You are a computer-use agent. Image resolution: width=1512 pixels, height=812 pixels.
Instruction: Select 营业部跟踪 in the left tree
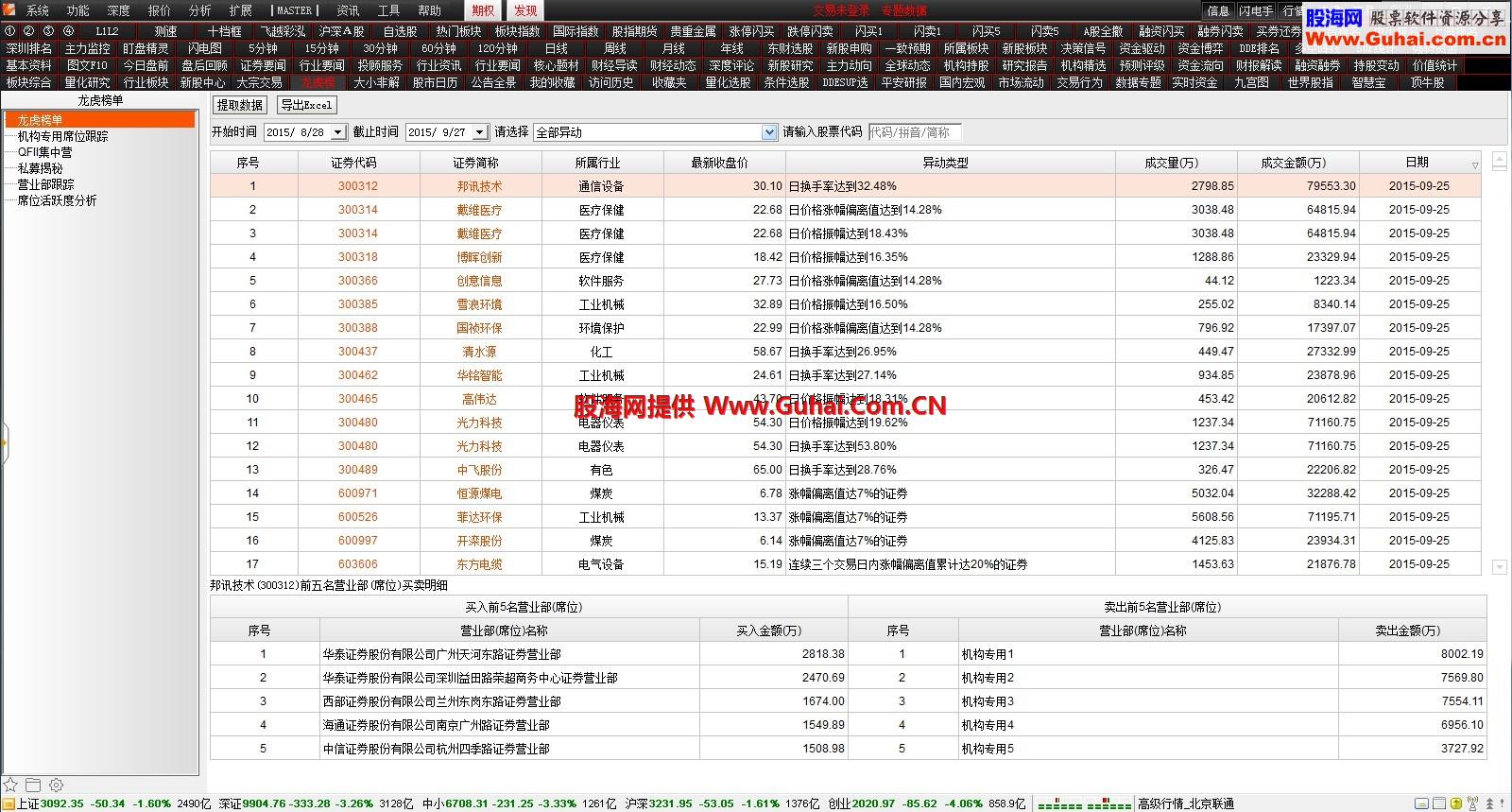click(46, 184)
